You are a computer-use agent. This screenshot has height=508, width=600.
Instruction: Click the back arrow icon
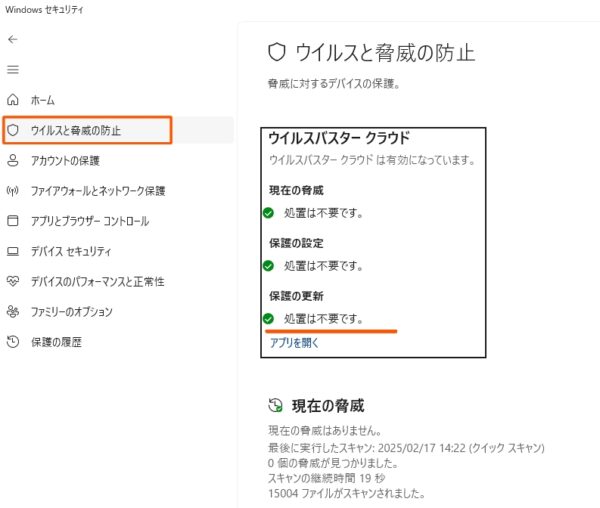(13, 39)
